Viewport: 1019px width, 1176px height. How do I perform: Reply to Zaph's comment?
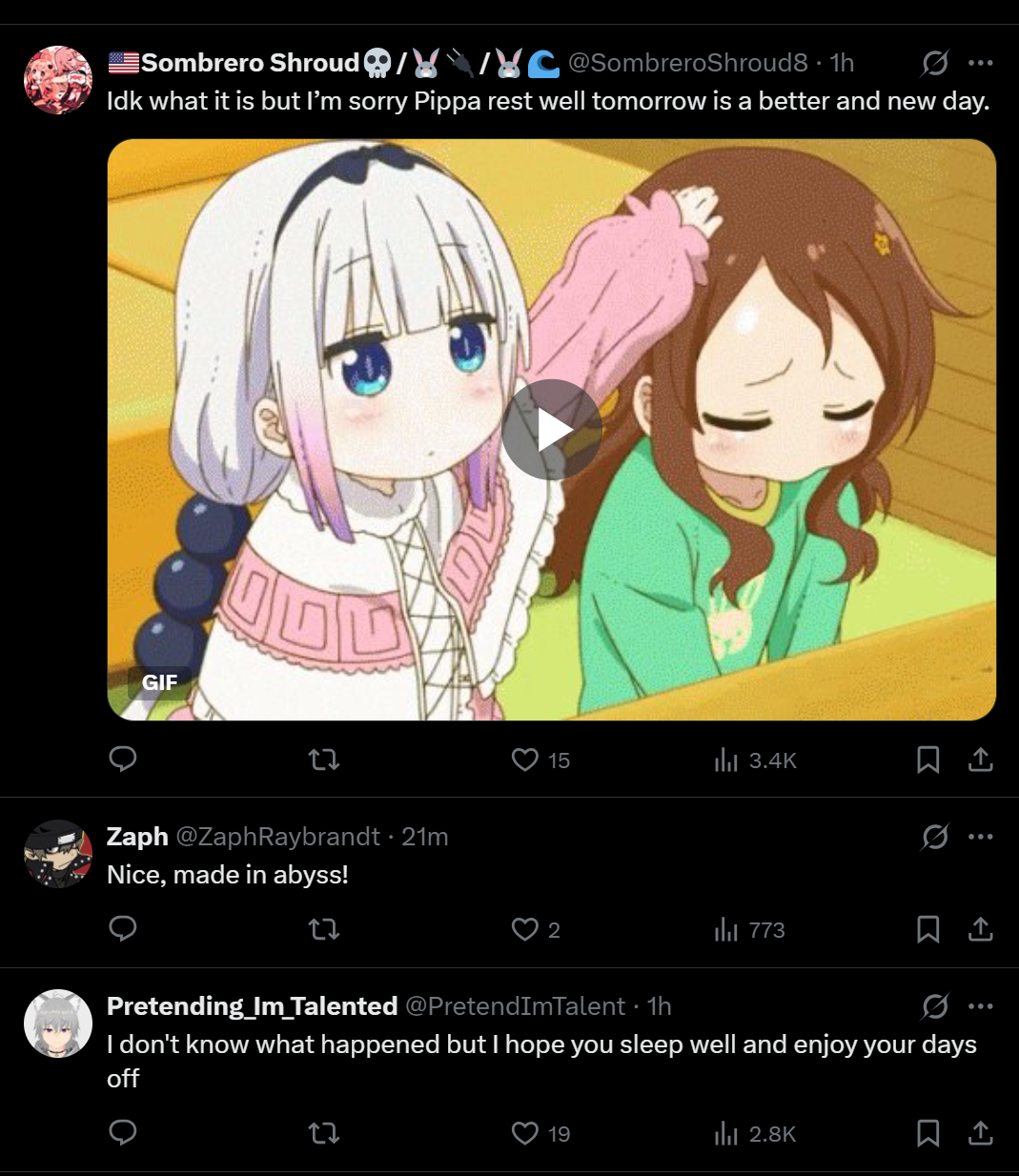(x=123, y=929)
